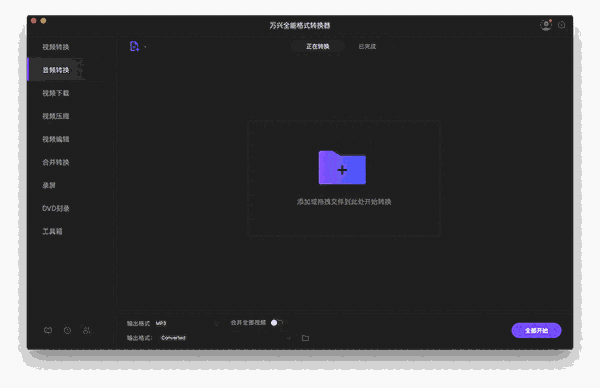The width and height of the screenshot is (600, 388).
Task: Expand the add file dropdown arrow
Action: pyautogui.click(x=145, y=47)
